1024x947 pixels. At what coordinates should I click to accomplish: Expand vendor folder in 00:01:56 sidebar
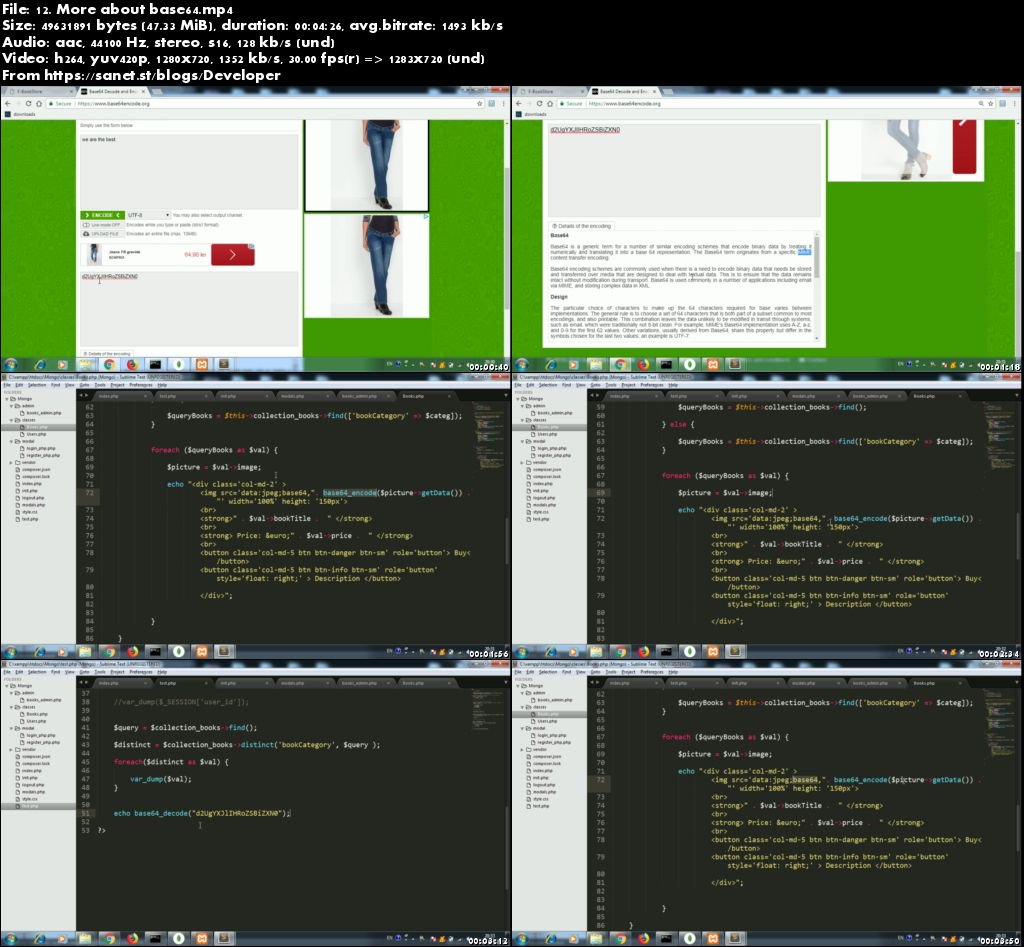(12, 462)
